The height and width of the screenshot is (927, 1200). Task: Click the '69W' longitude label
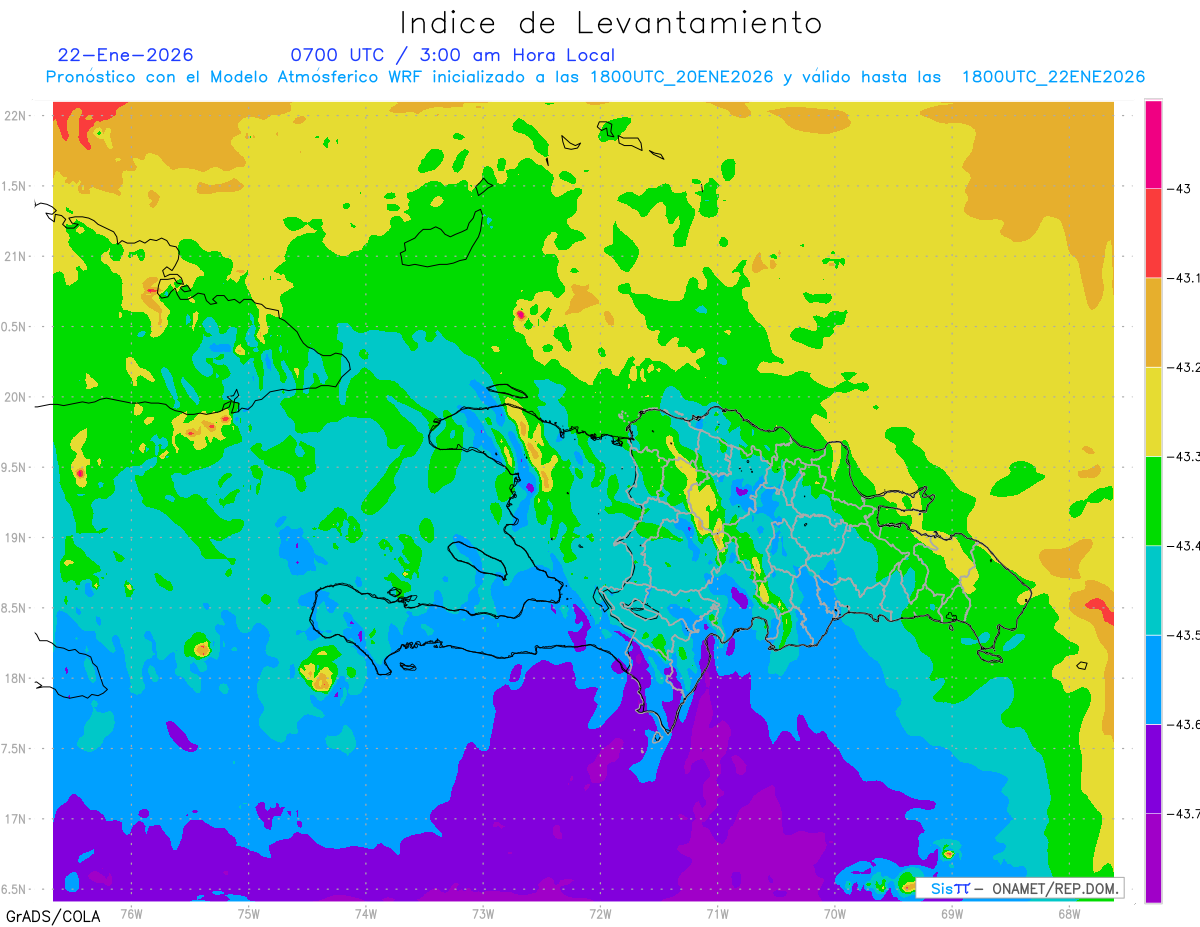pos(952,913)
